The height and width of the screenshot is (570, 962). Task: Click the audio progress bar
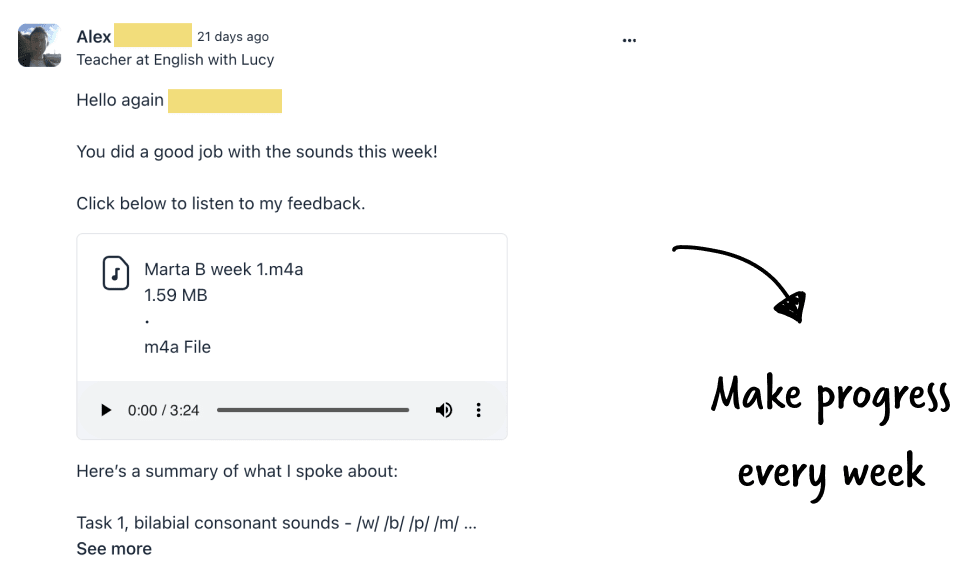313,410
